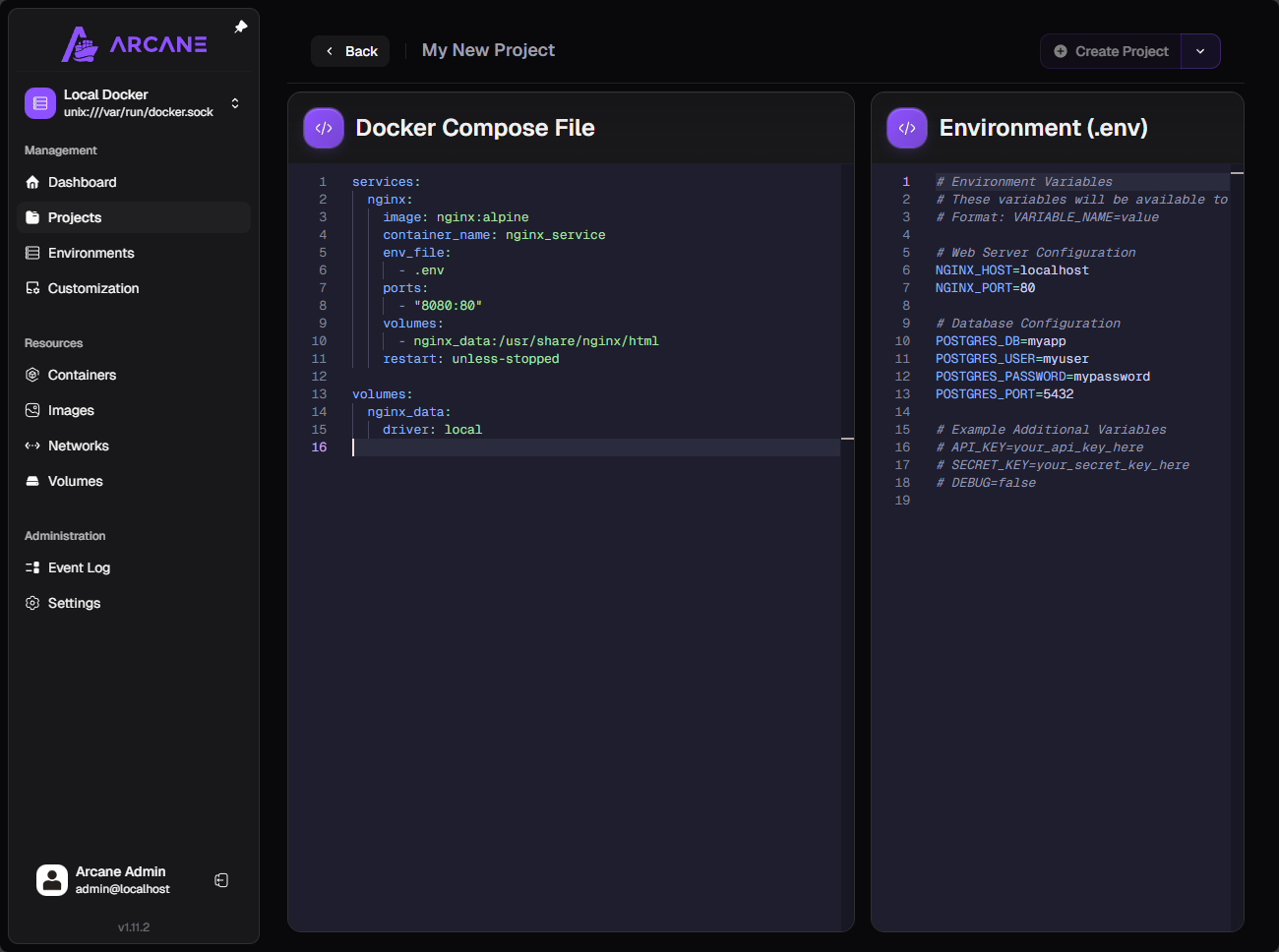Click the Volumes icon in sidebar

coord(32,481)
